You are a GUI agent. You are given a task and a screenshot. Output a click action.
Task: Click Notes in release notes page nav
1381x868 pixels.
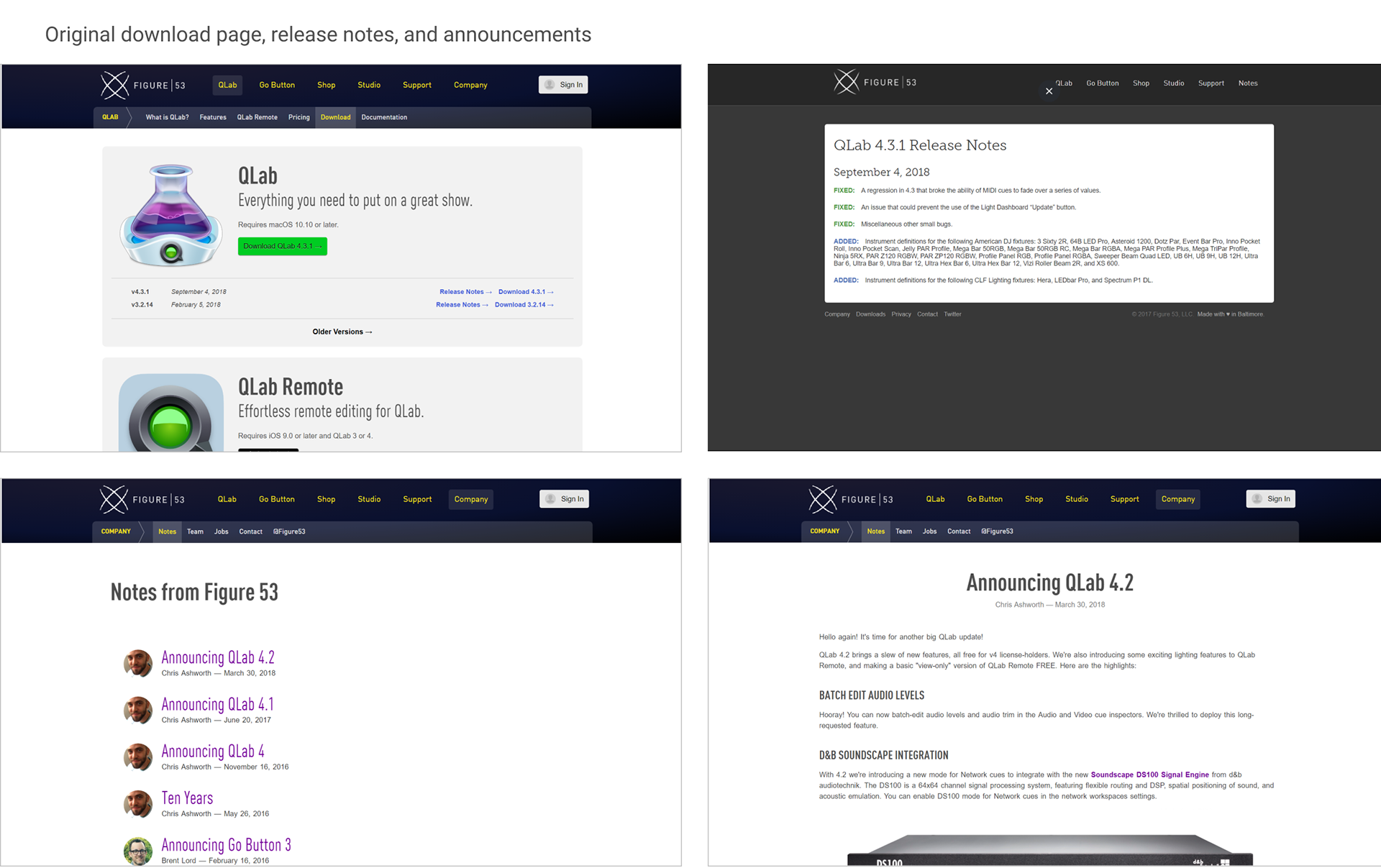coord(1248,83)
